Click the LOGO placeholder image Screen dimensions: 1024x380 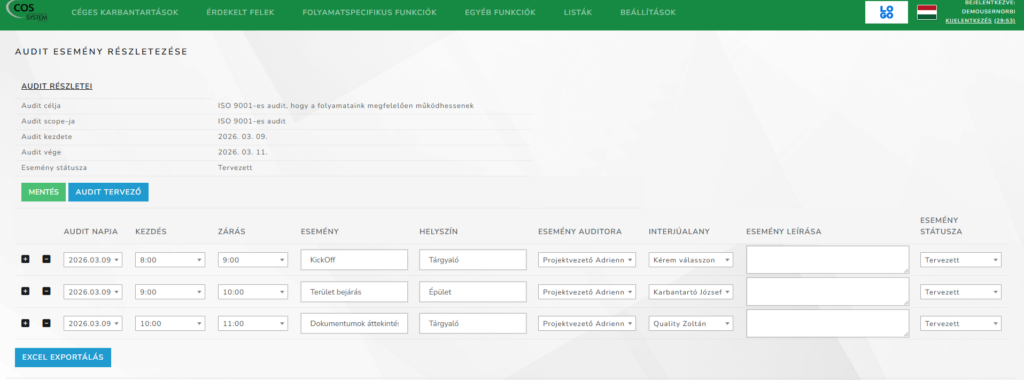[886, 12]
